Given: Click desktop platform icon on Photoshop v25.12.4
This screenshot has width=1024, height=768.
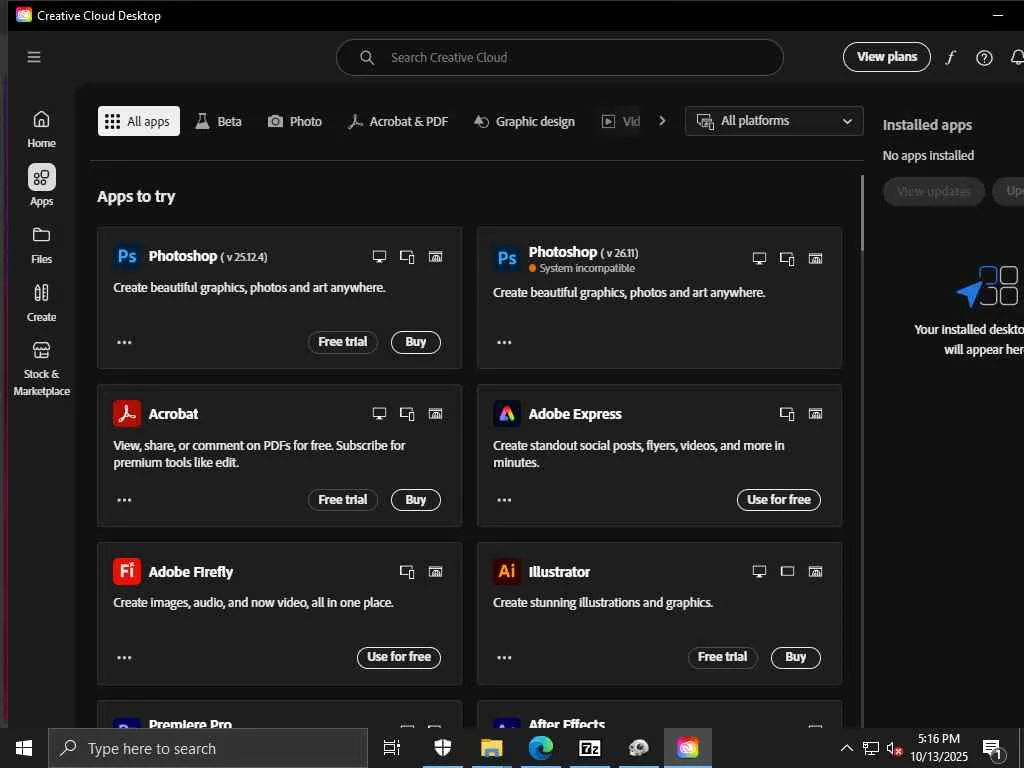Looking at the screenshot, I should click(379, 257).
